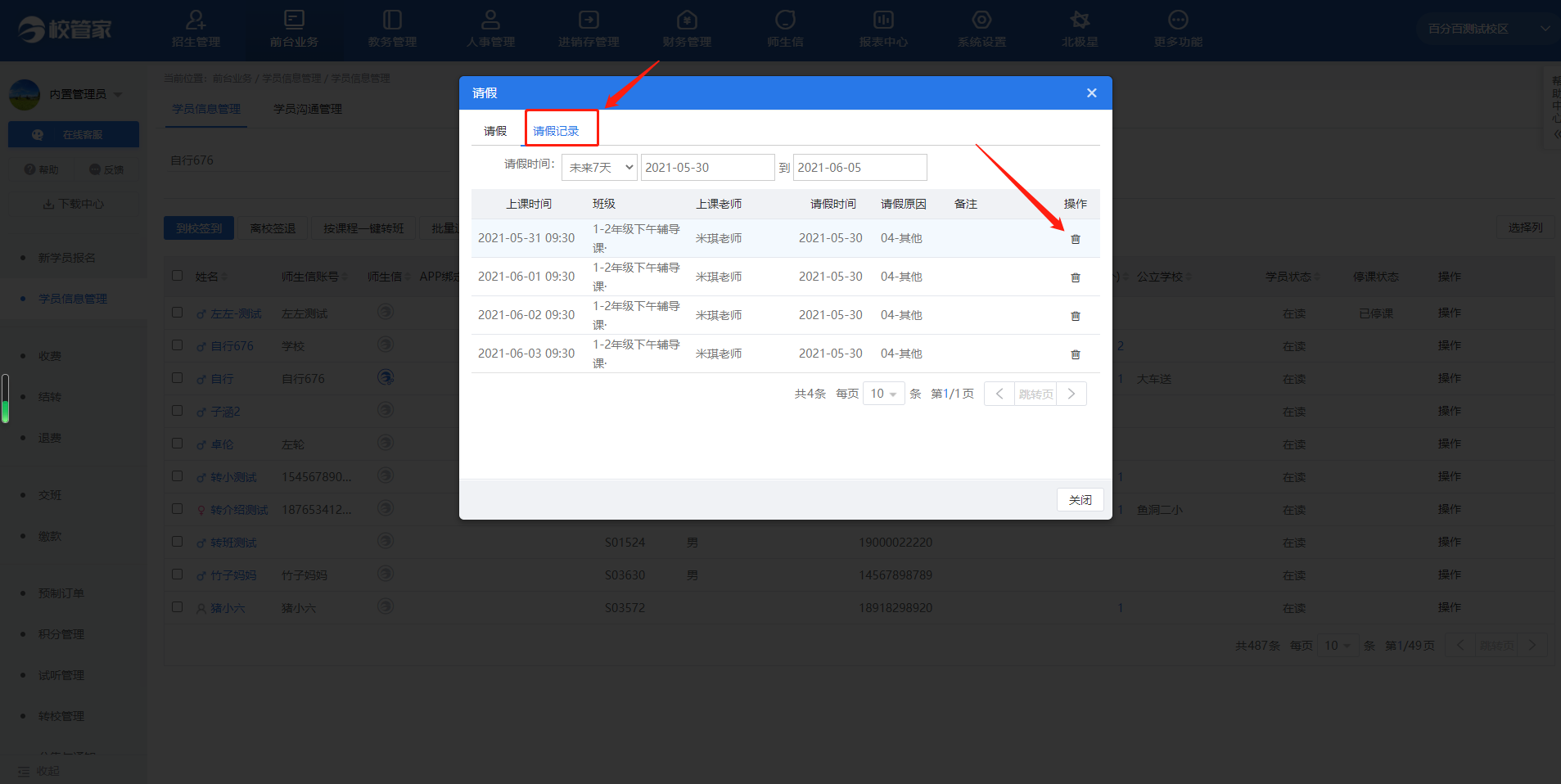Tick the checkbox for student 自行
The width and height of the screenshot is (1561, 784).
pyautogui.click(x=178, y=378)
